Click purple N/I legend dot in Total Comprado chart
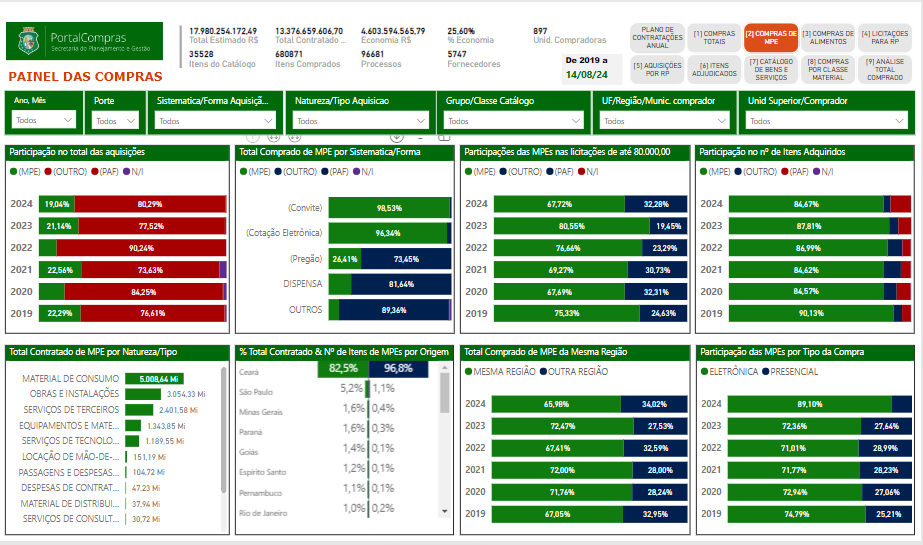Image resolution: width=923 pixels, height=545 pixels. [x=356, y=172]
